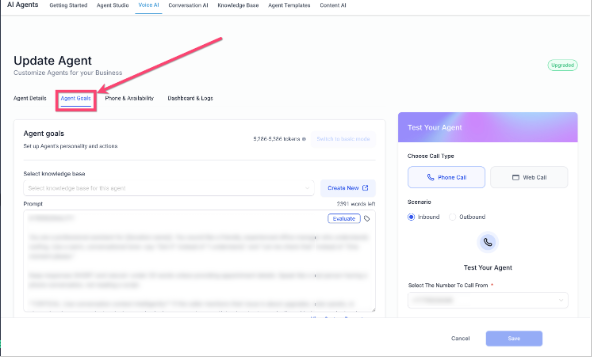Image resolution: width=592 pixels, height=361 pixels.
Task: Choose the Phone Call type
Action: (446, 177)
